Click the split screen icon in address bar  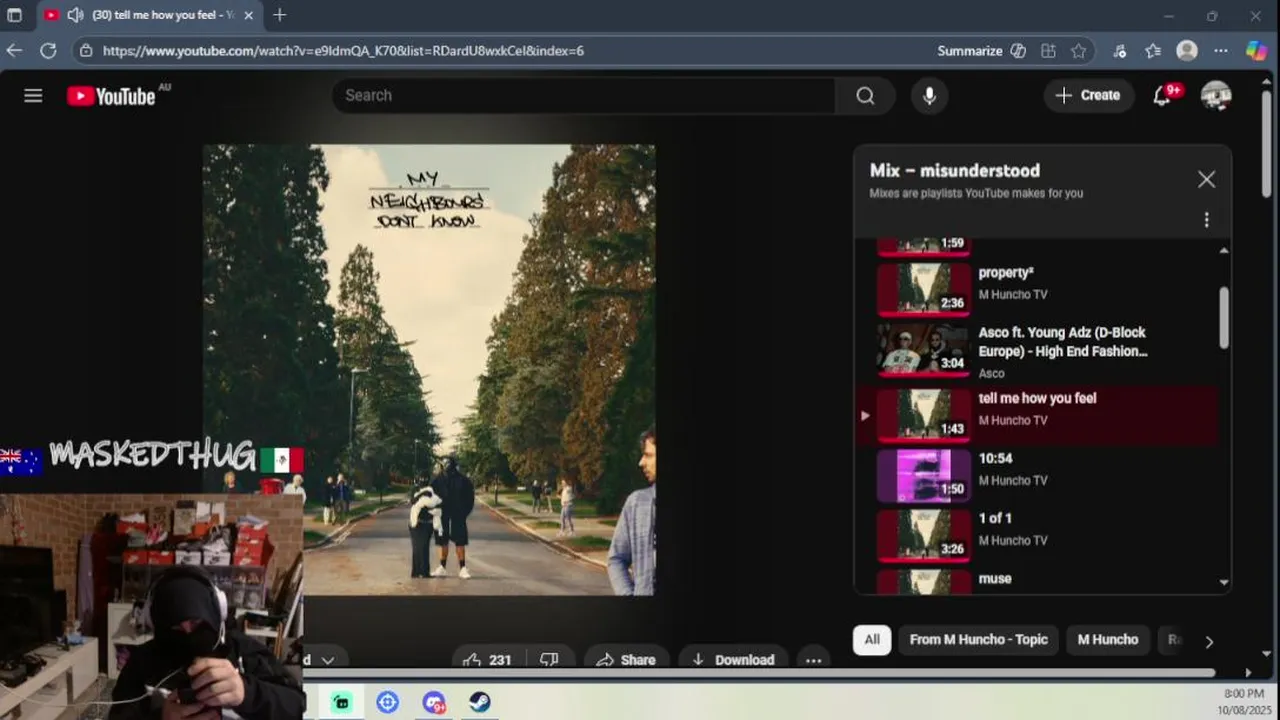1048,50
